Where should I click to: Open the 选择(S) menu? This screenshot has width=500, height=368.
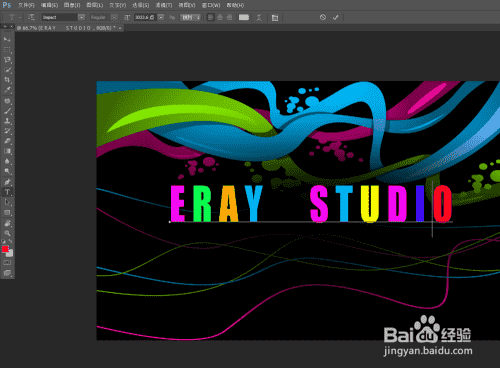141,5
